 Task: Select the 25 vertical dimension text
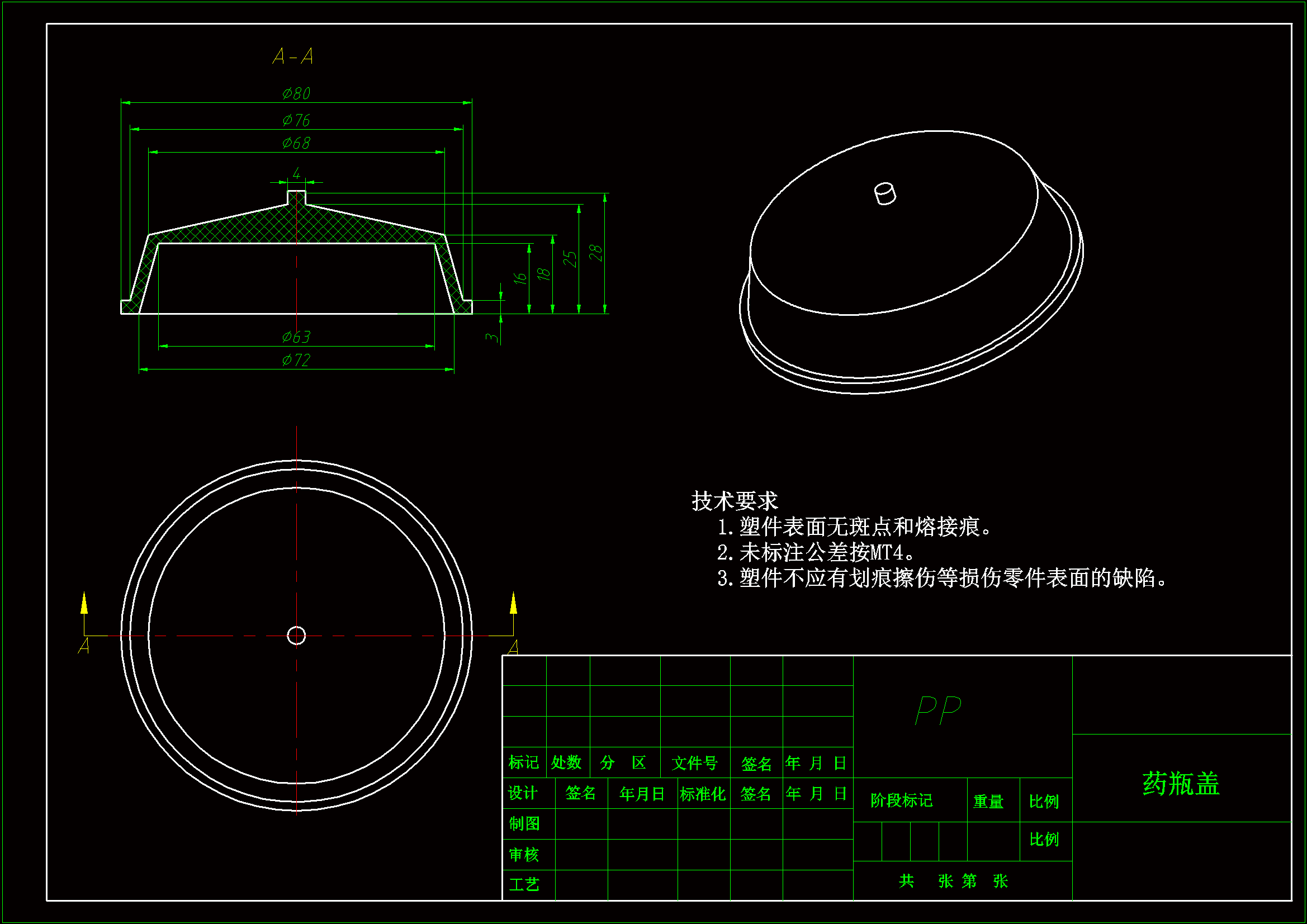[x=570, y=258]
